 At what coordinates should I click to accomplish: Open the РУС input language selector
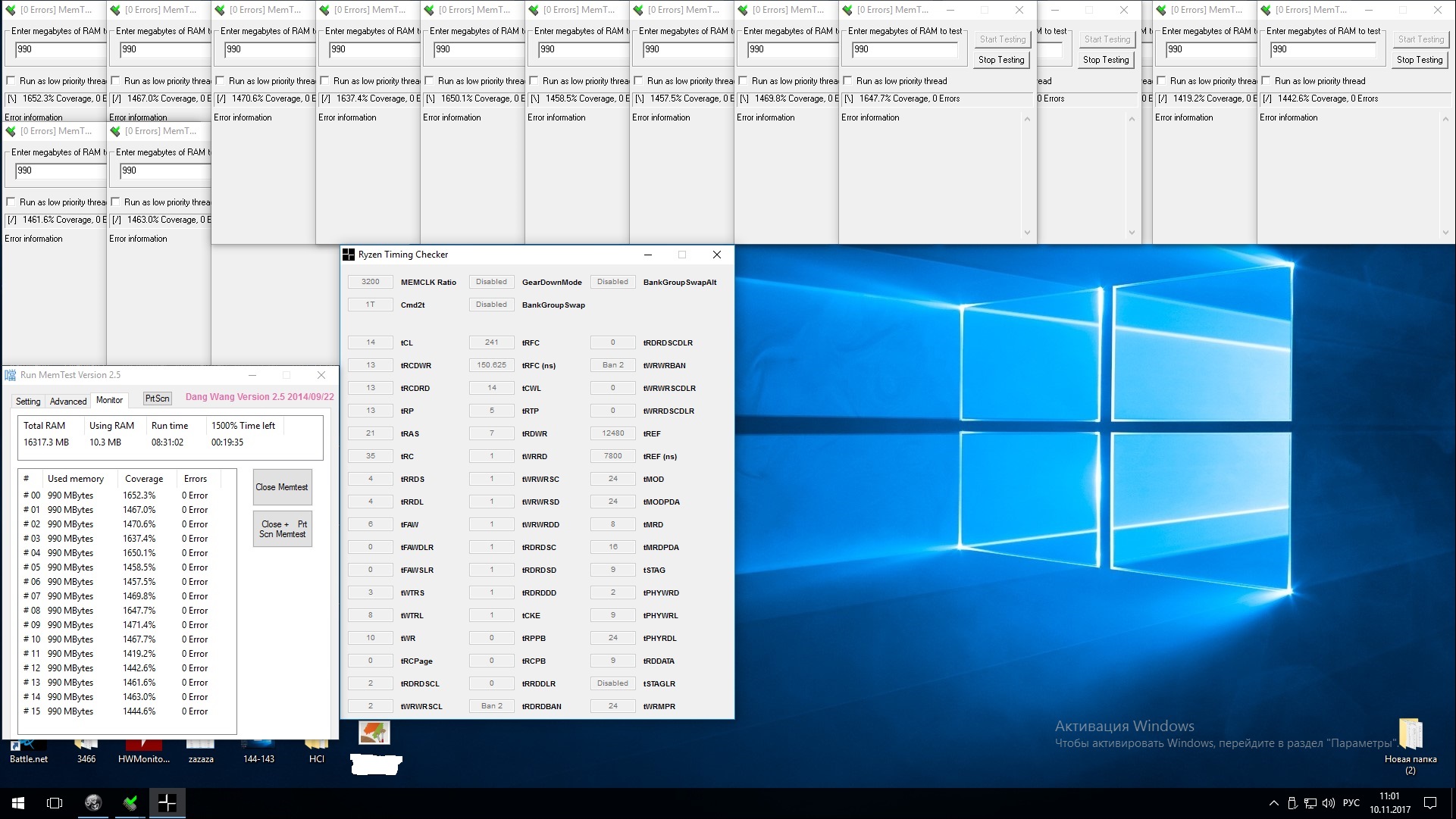click(1351, 803)
